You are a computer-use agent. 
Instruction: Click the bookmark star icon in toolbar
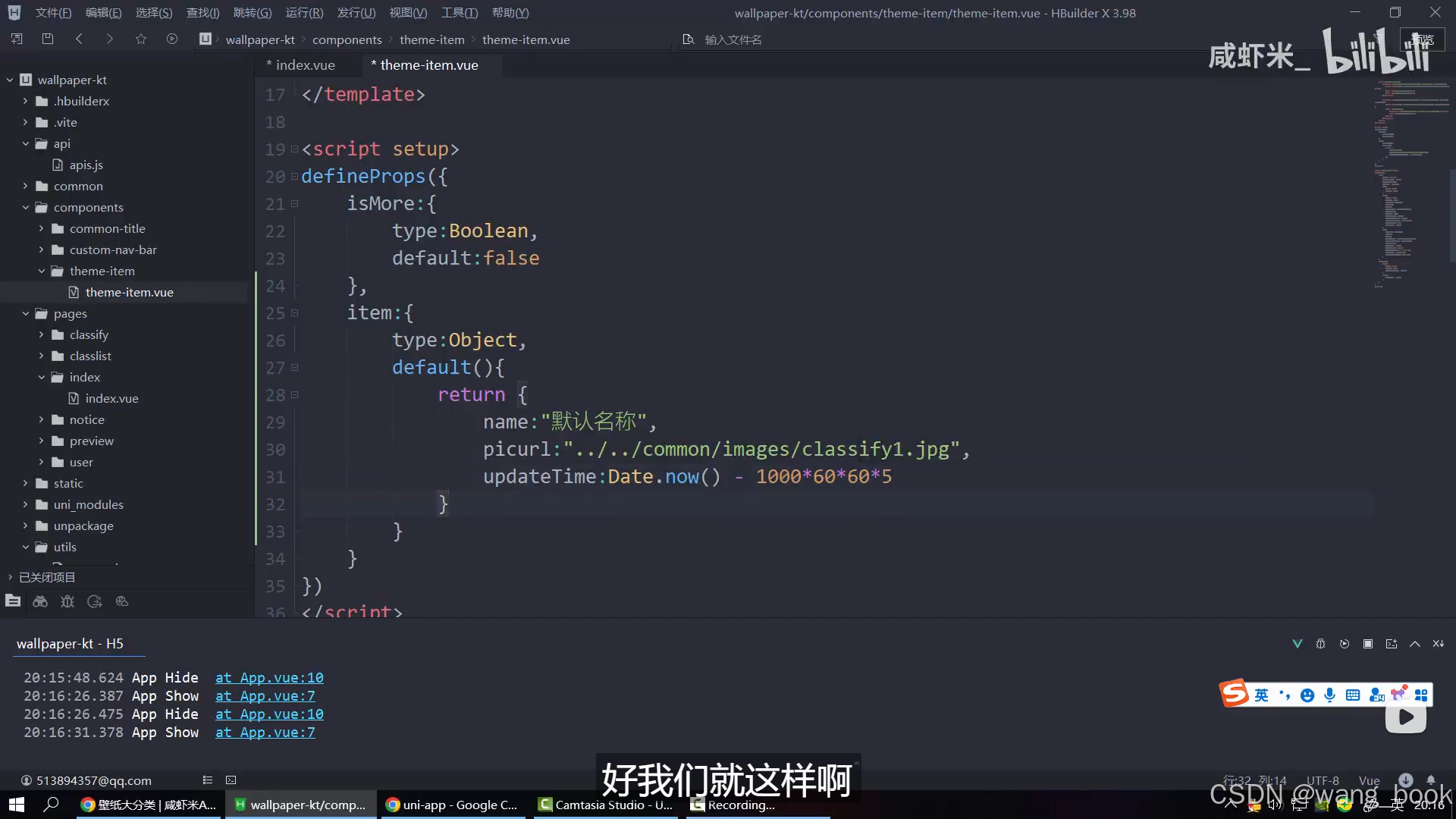141,39
